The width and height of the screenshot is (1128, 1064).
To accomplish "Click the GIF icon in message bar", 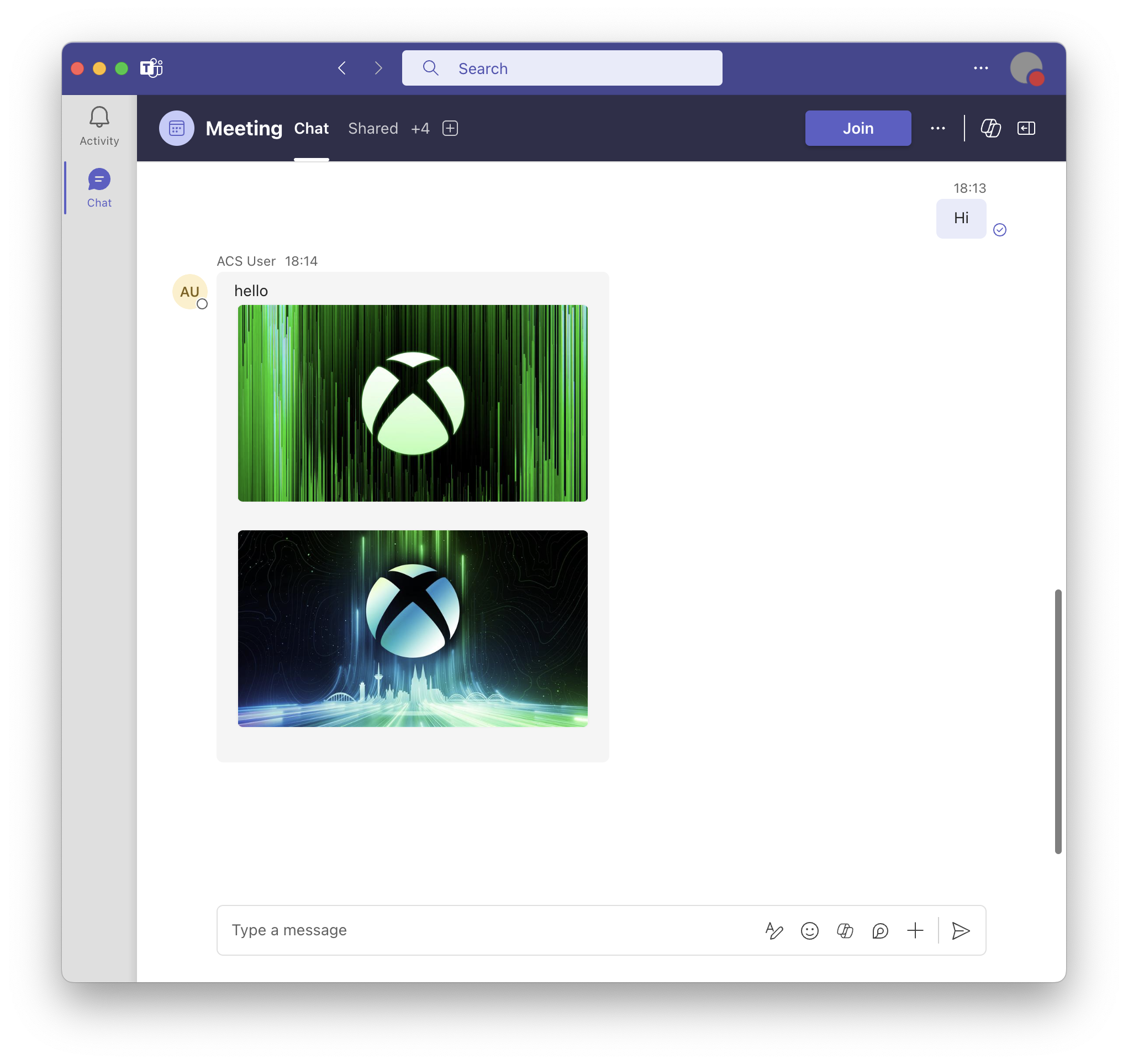I will point(846,930).
